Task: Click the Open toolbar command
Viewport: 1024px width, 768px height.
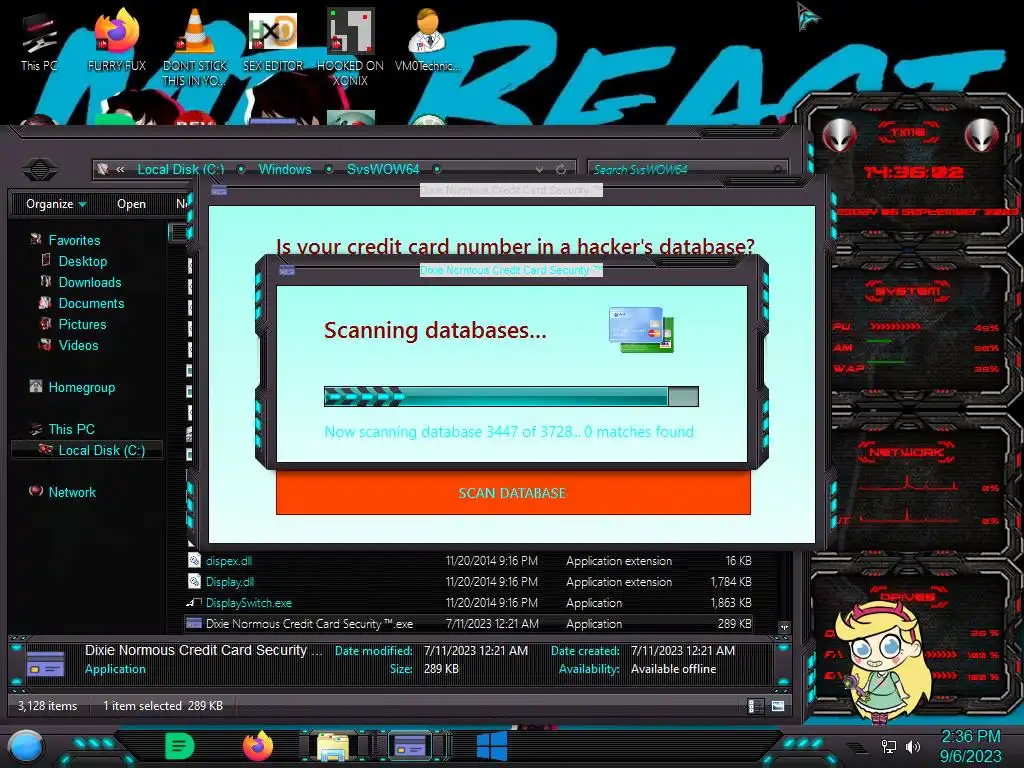Action: (131, 204)
